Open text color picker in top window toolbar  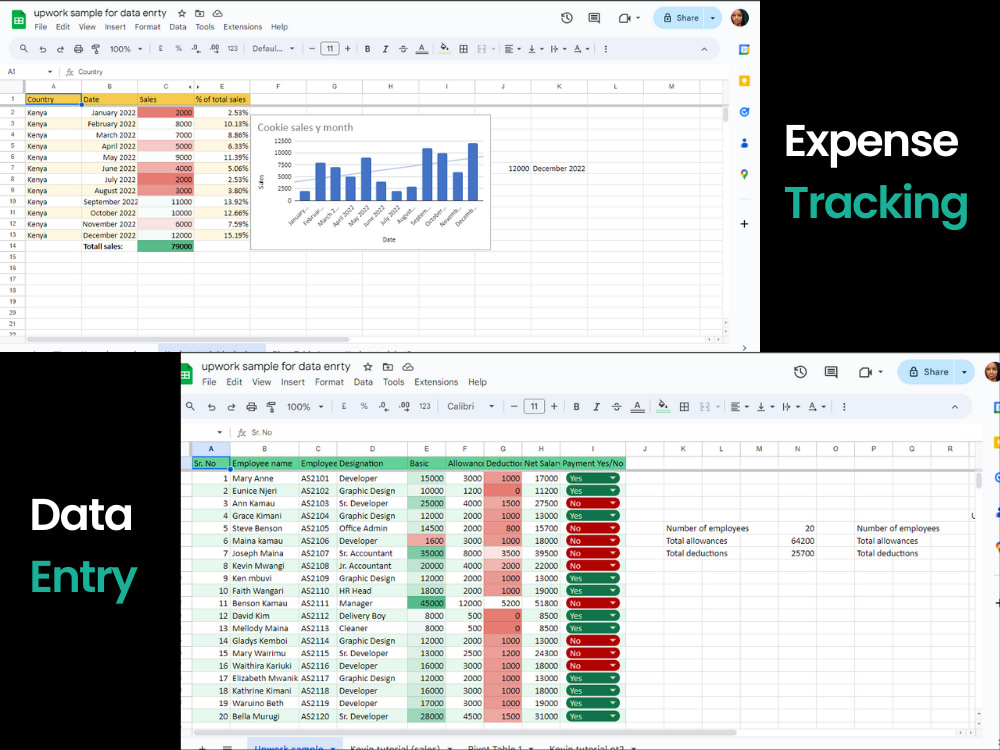pos(422,48)
